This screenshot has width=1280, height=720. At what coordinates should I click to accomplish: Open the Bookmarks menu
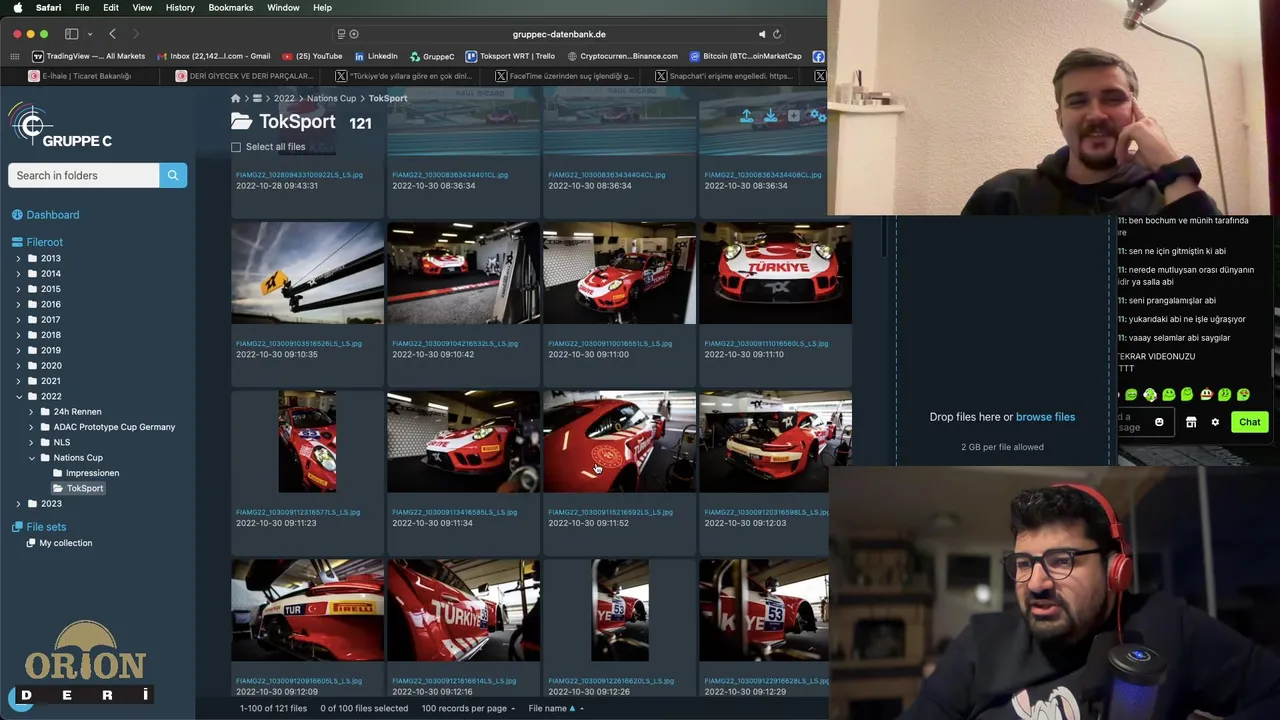[x=231, y=8]
